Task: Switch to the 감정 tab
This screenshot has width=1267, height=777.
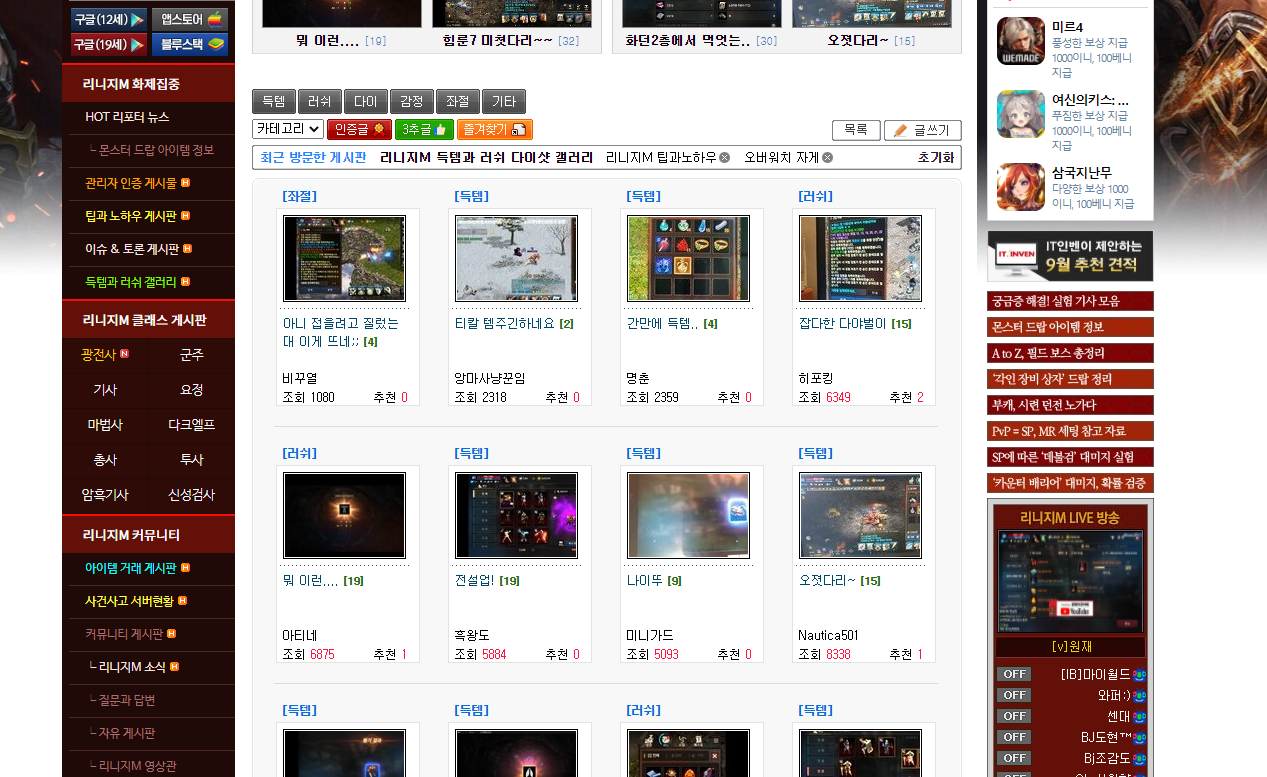Action: (412, 101)
